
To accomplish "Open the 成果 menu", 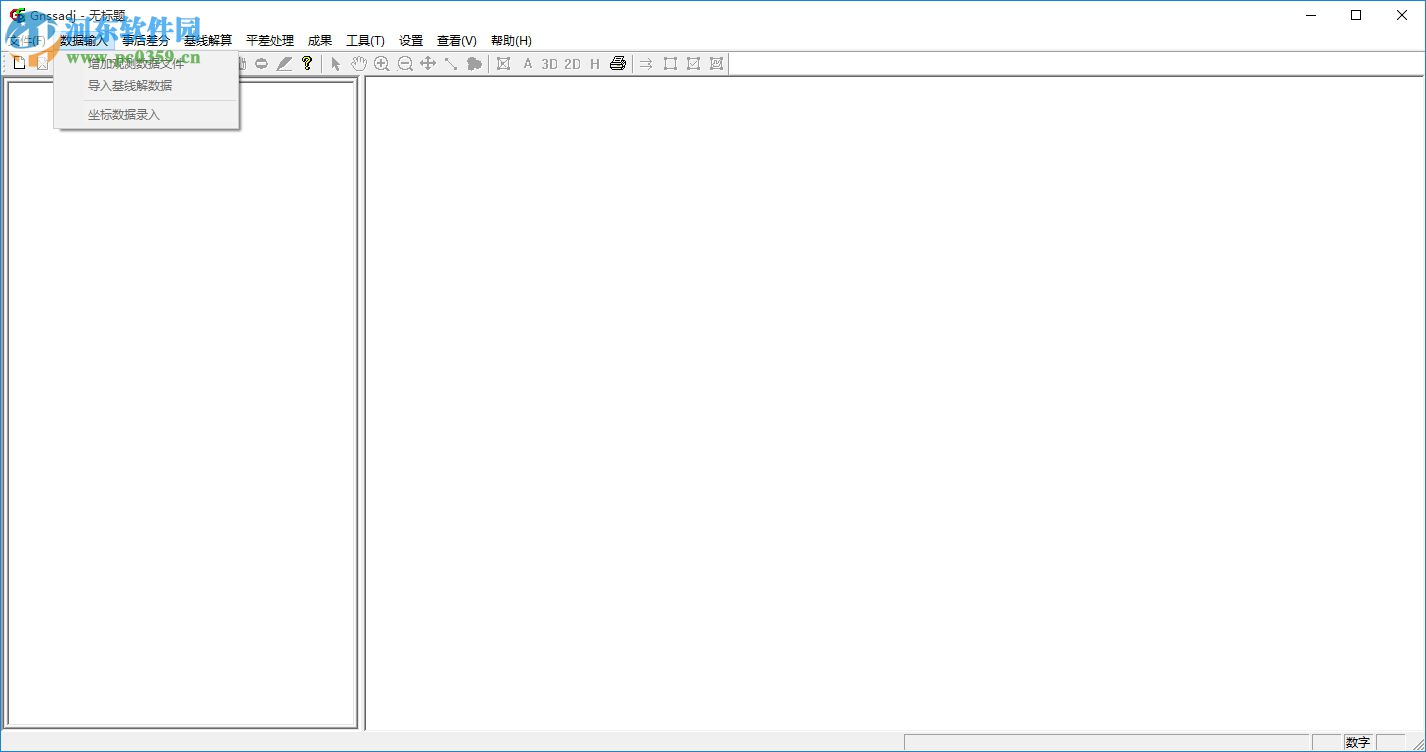I will click(x=320, y=41).
